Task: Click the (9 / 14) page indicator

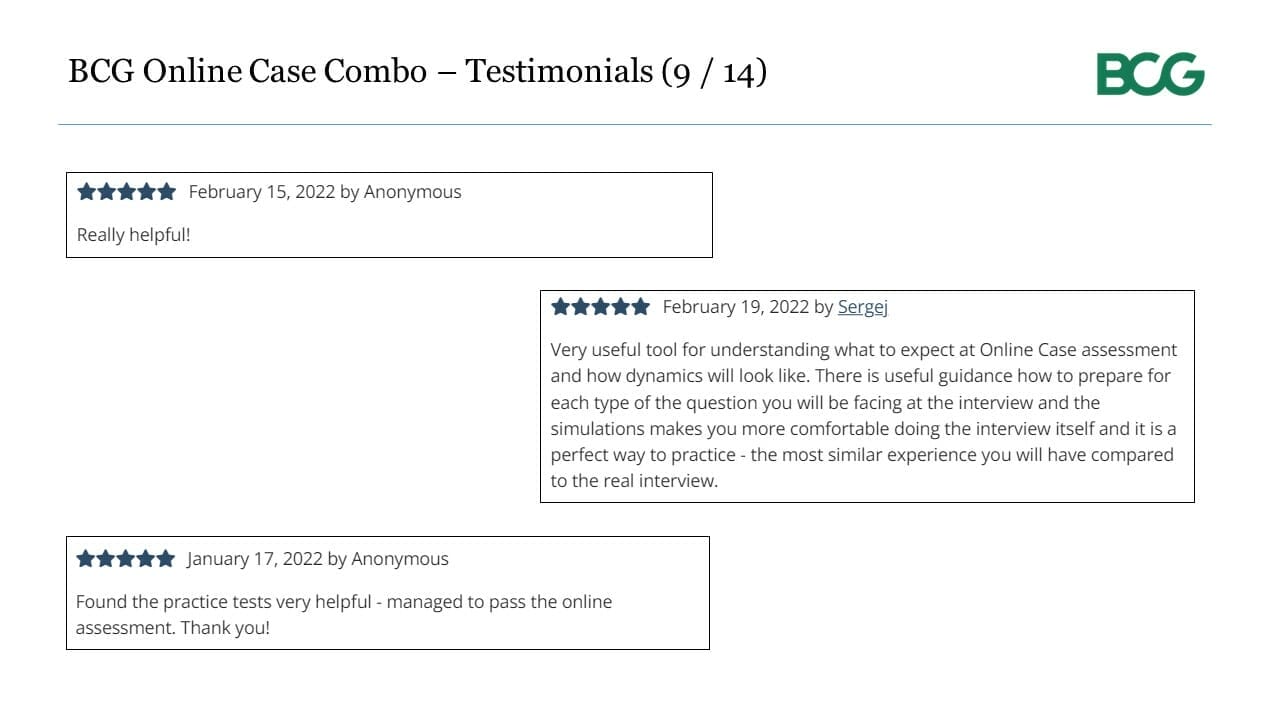Action: click(x=714, y=72)
